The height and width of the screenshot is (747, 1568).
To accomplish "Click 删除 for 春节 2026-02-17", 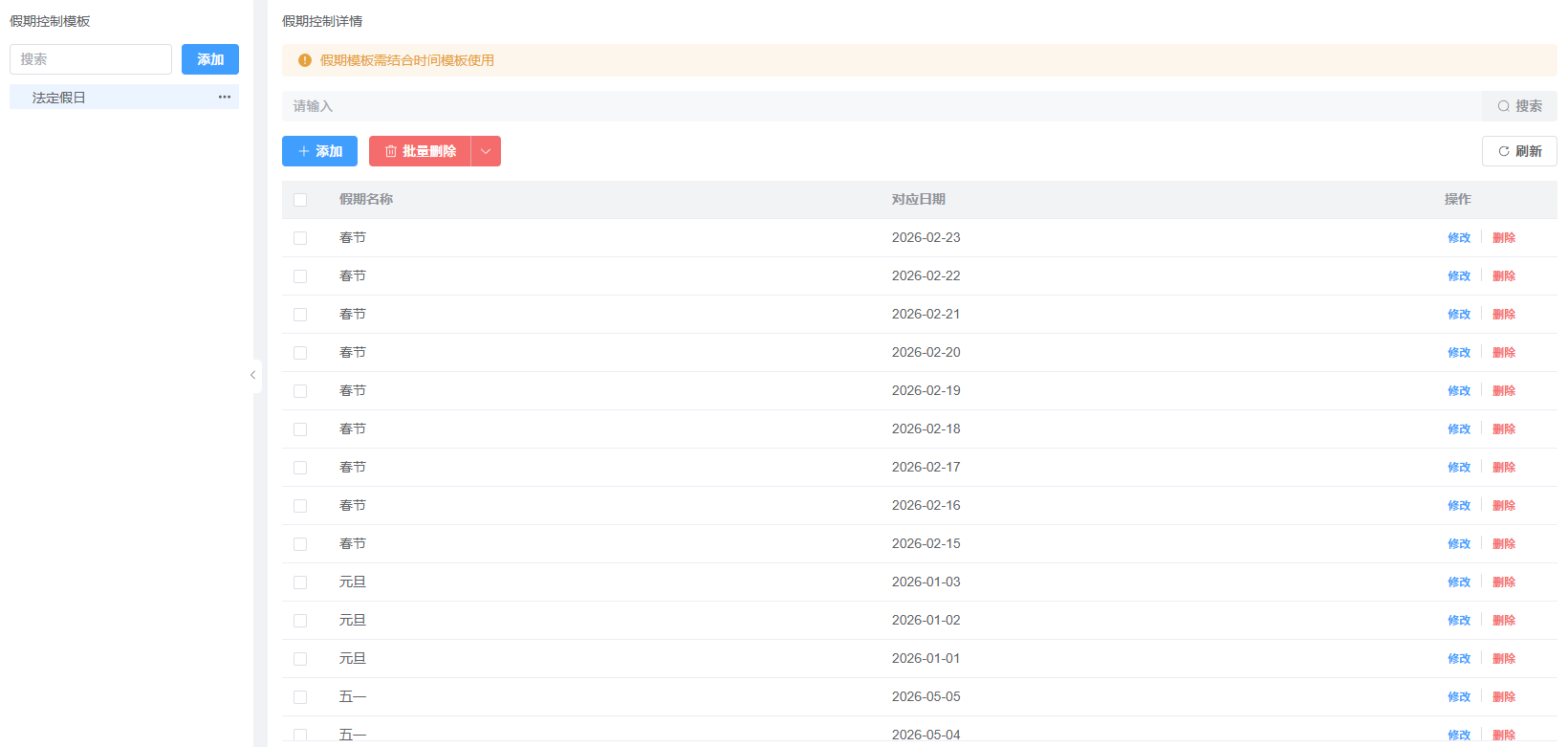I will point(1504,468).
